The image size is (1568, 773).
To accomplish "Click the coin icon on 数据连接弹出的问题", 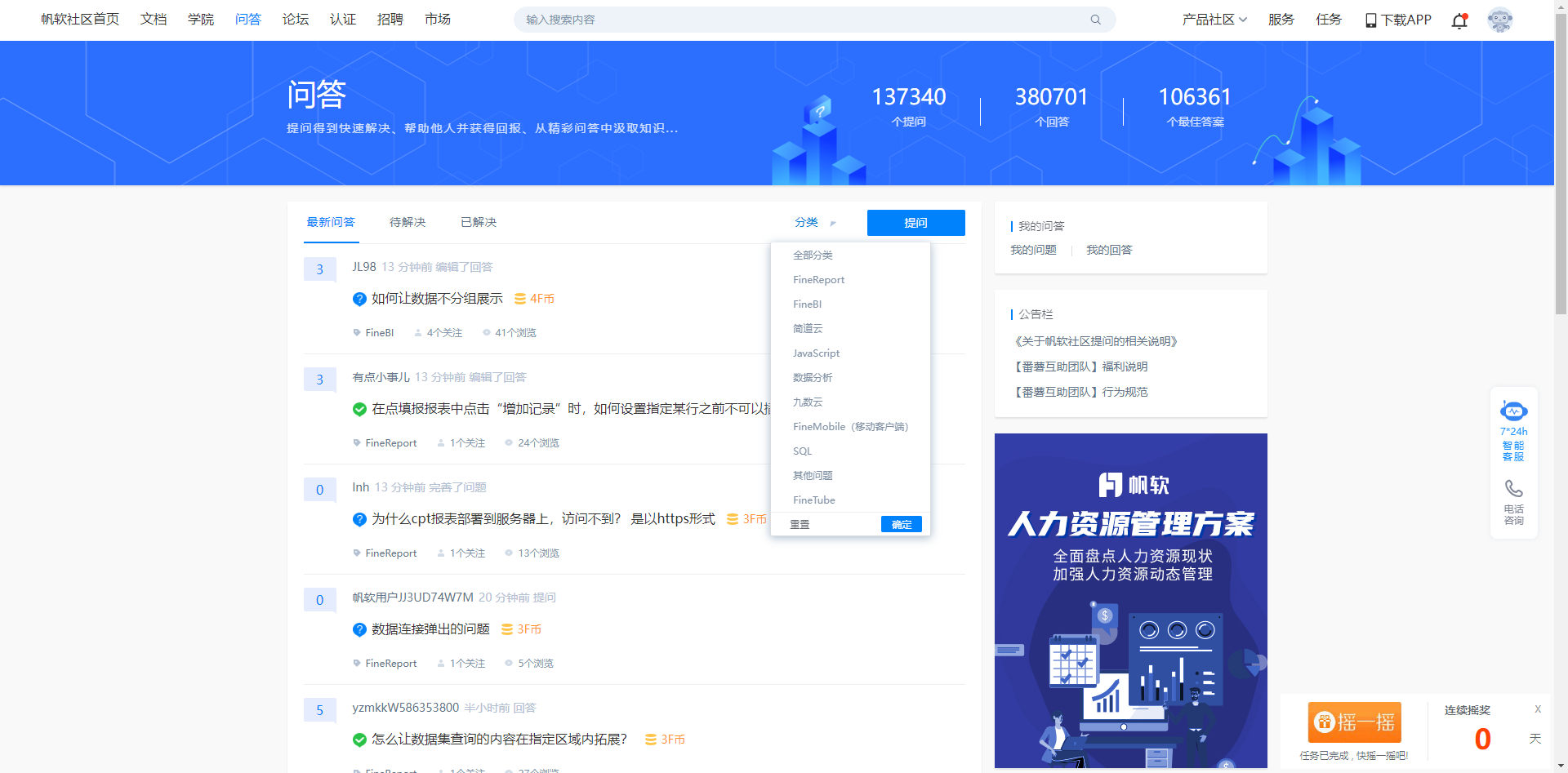I will pyautogui.click(x=507, y=629).
